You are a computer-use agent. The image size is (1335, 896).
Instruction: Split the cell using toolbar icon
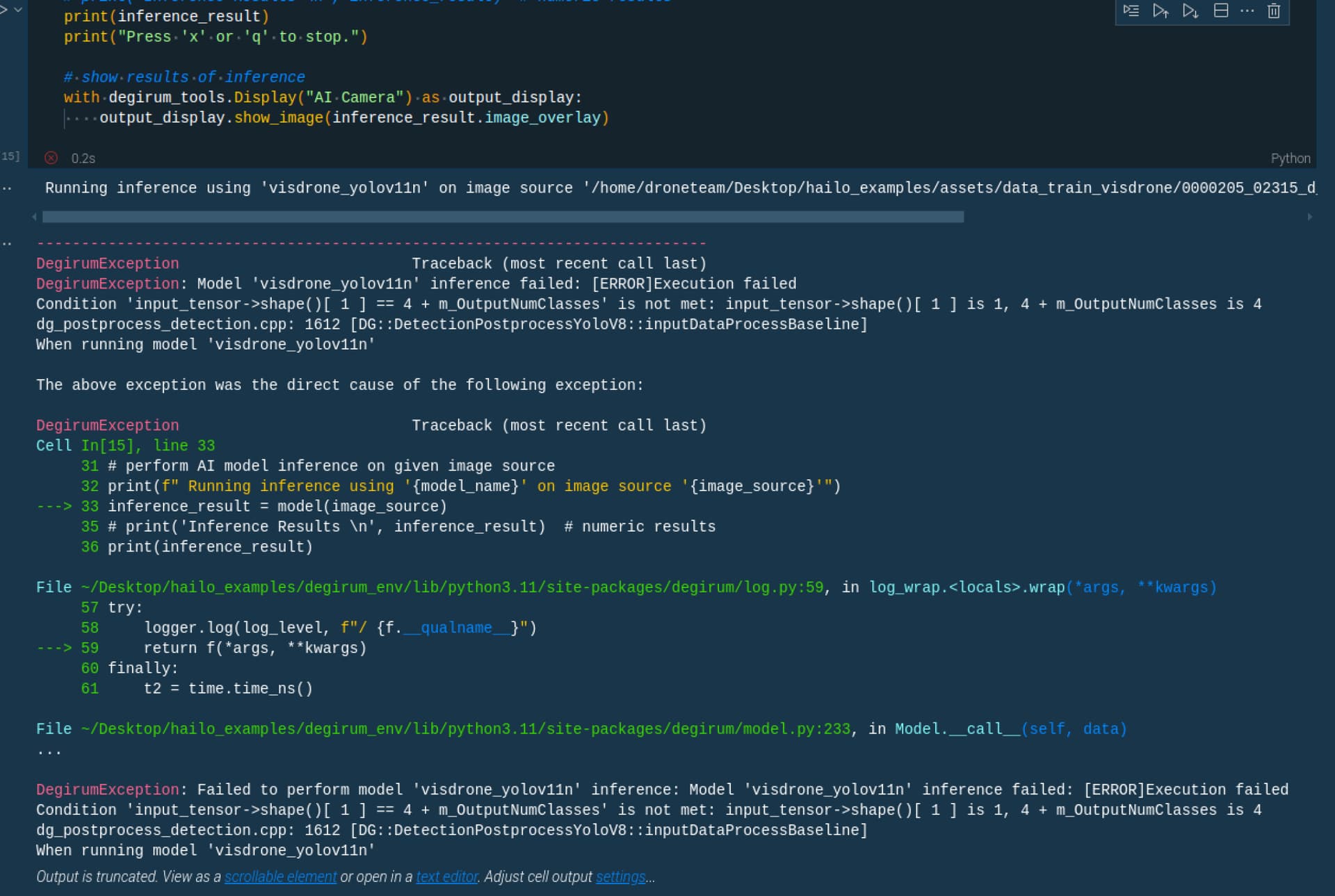click(1220, 10)
